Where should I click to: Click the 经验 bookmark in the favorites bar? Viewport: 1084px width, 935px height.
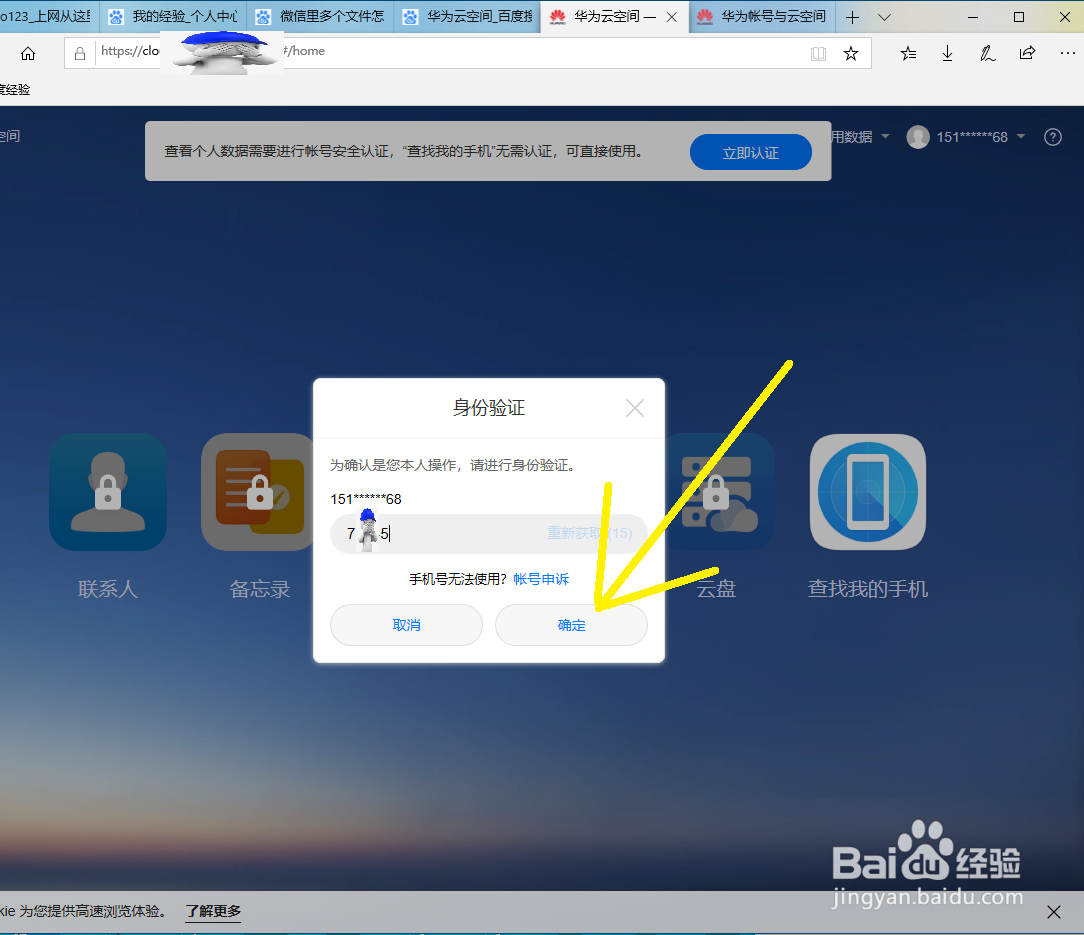(x=15, y=89)
